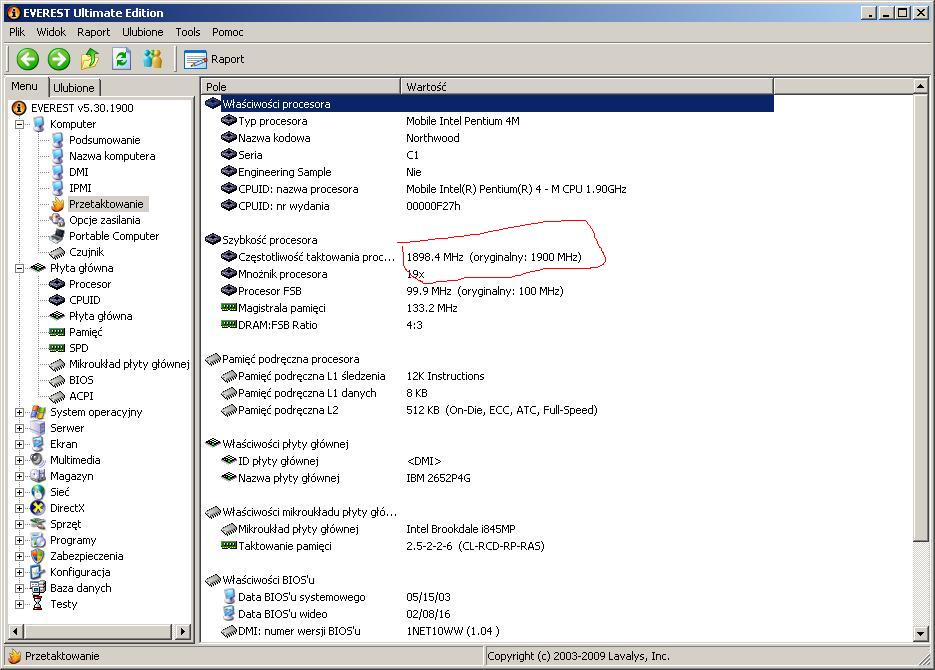
Task: Open the DirectX tree item
Action: (x=67, y=508)
